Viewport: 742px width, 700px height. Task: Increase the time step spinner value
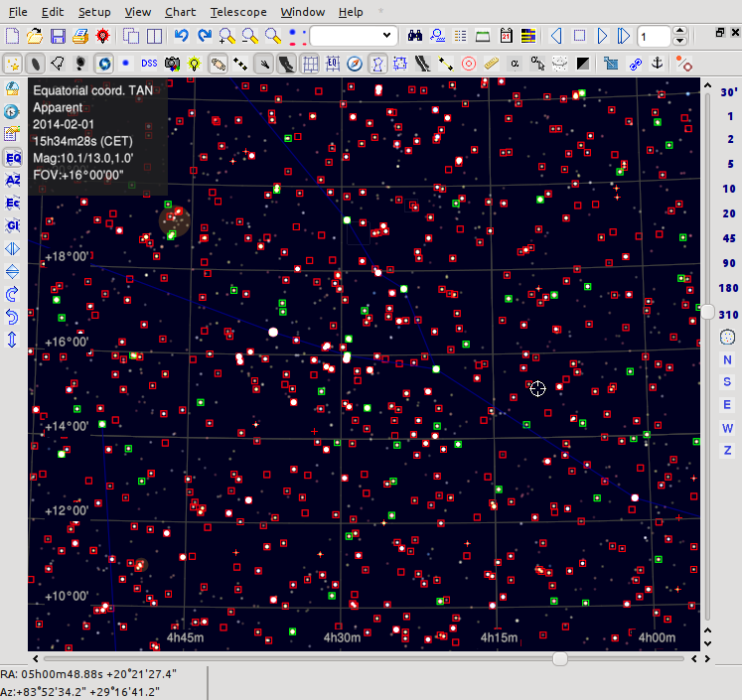pos(680,31)
